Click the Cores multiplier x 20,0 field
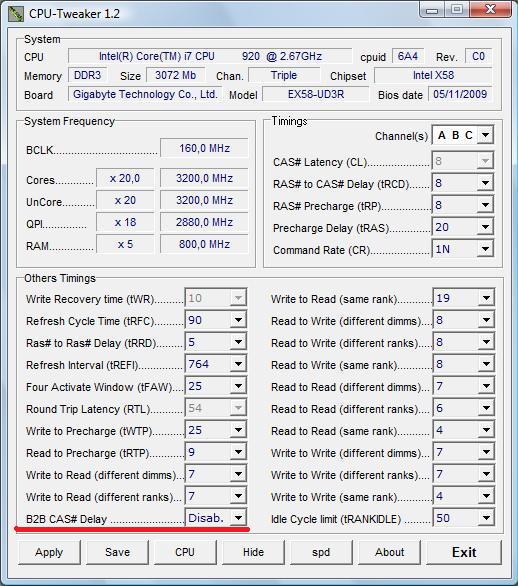Viewport: 518px width, 586px height. click(x=125, y=178)
